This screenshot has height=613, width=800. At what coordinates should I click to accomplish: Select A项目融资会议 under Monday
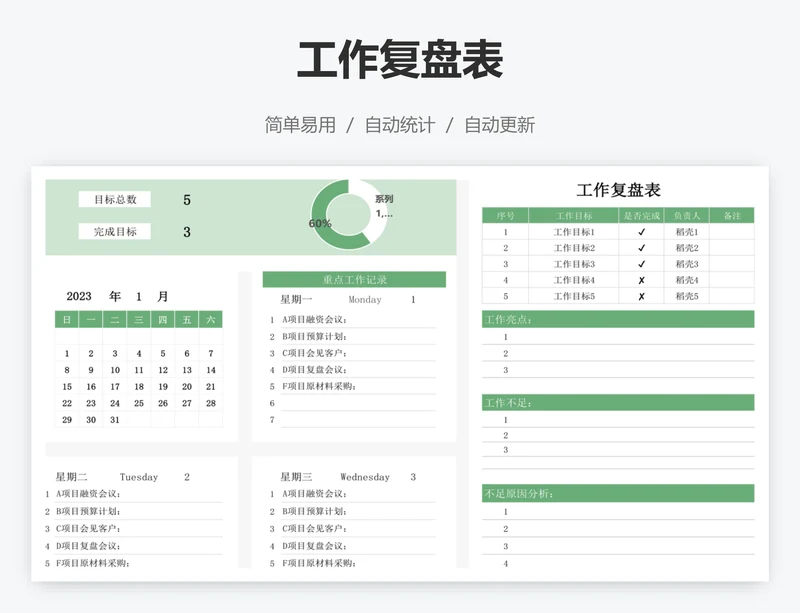coord(315,320)
